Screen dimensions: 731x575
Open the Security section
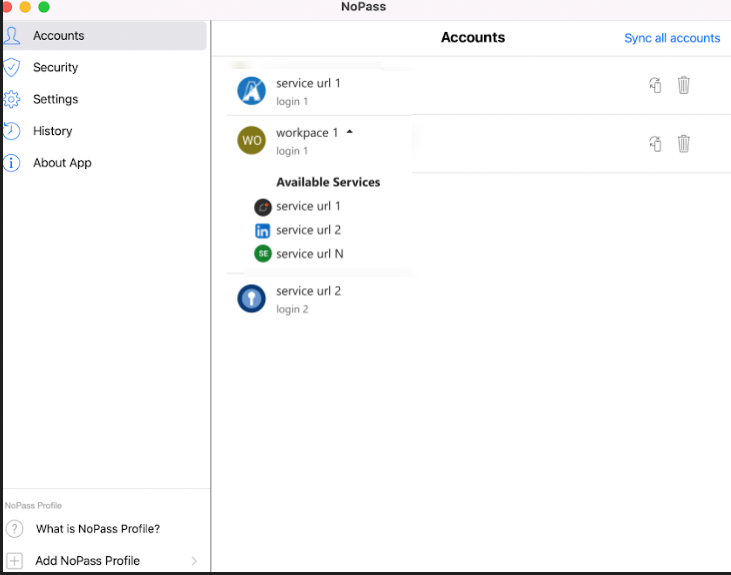pos(55,67)
